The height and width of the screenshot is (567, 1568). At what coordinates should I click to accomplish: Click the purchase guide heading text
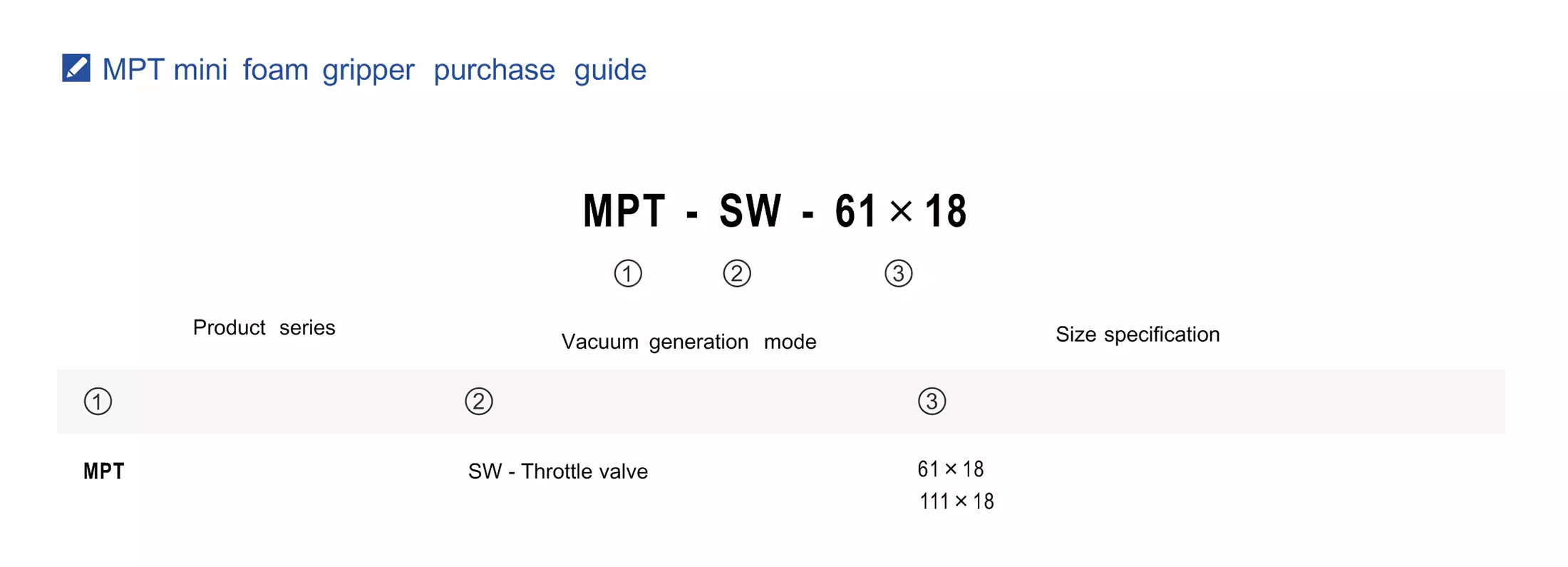pyautogui.click(x=373, y=70)
